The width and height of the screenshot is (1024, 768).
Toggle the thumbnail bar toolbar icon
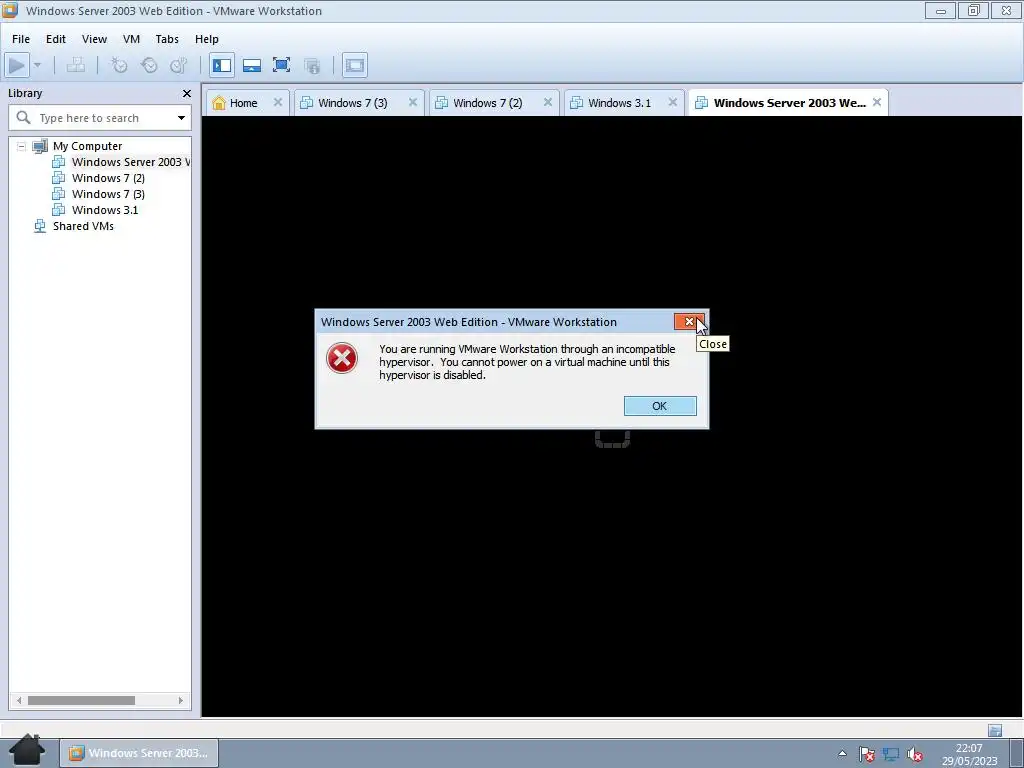[x=251, y=65]
